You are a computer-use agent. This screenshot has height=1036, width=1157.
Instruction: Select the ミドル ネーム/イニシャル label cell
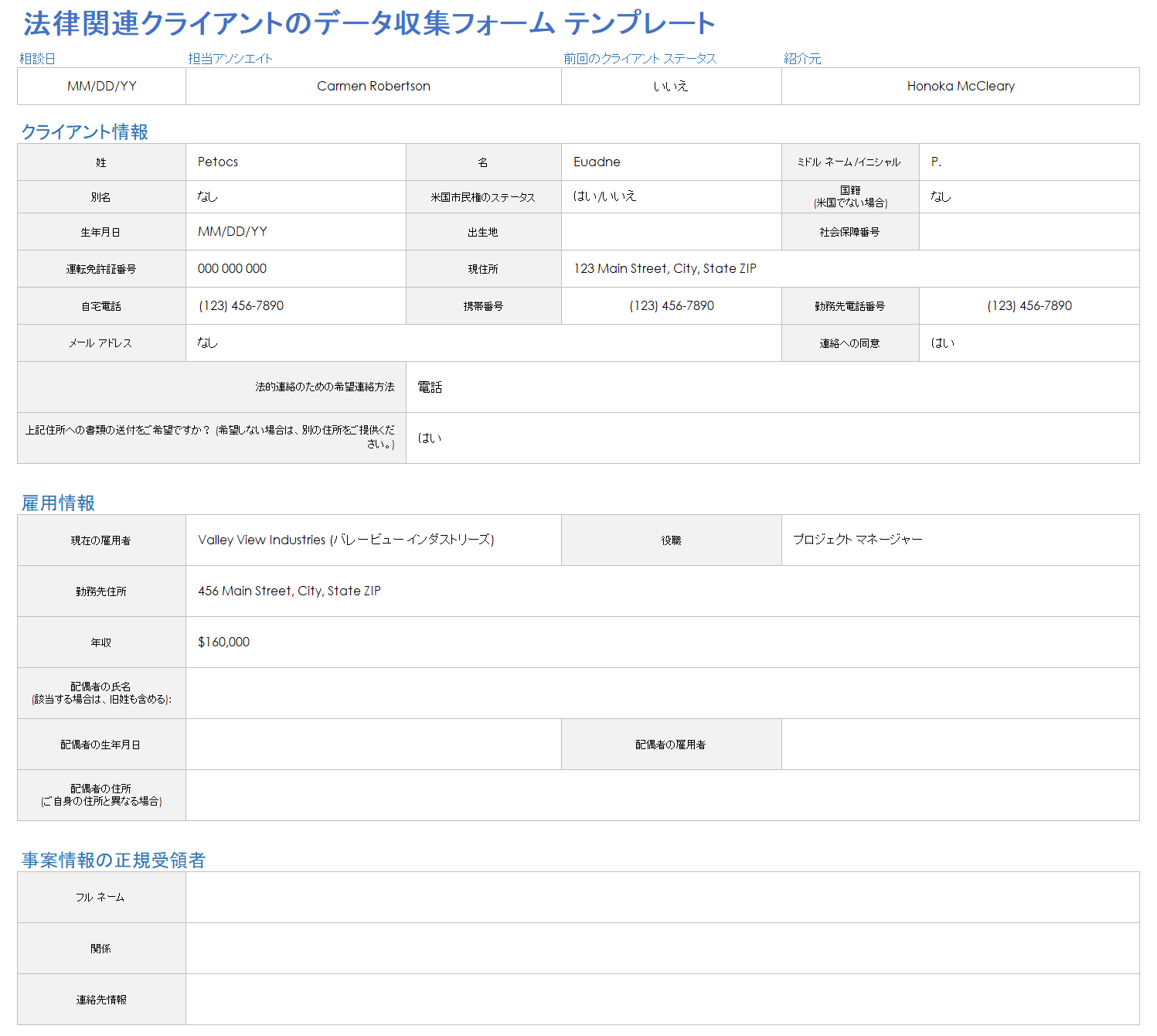tap(850, 162)
